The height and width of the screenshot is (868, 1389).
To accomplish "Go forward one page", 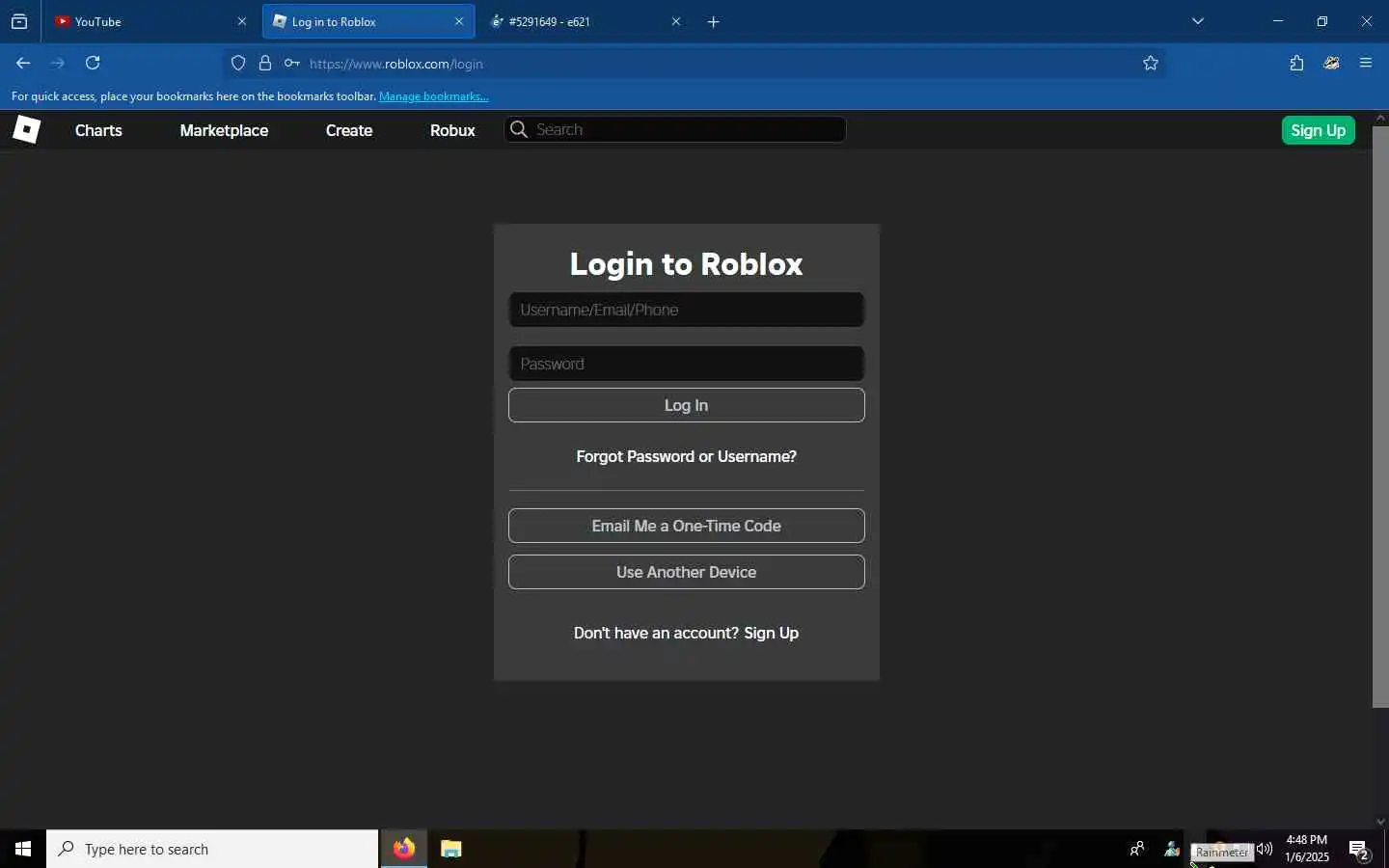I will click(58, 63).
